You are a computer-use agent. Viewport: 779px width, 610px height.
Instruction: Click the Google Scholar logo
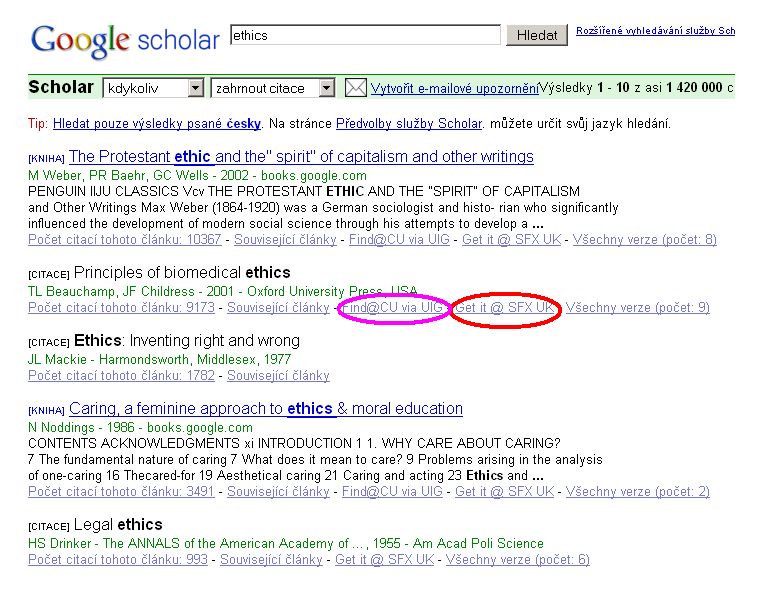pyautogui.click(x=125, y=40)
